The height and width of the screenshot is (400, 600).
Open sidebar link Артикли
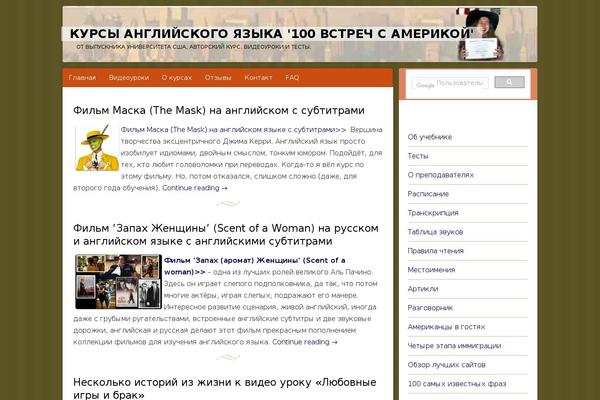(x=423, y=289)
